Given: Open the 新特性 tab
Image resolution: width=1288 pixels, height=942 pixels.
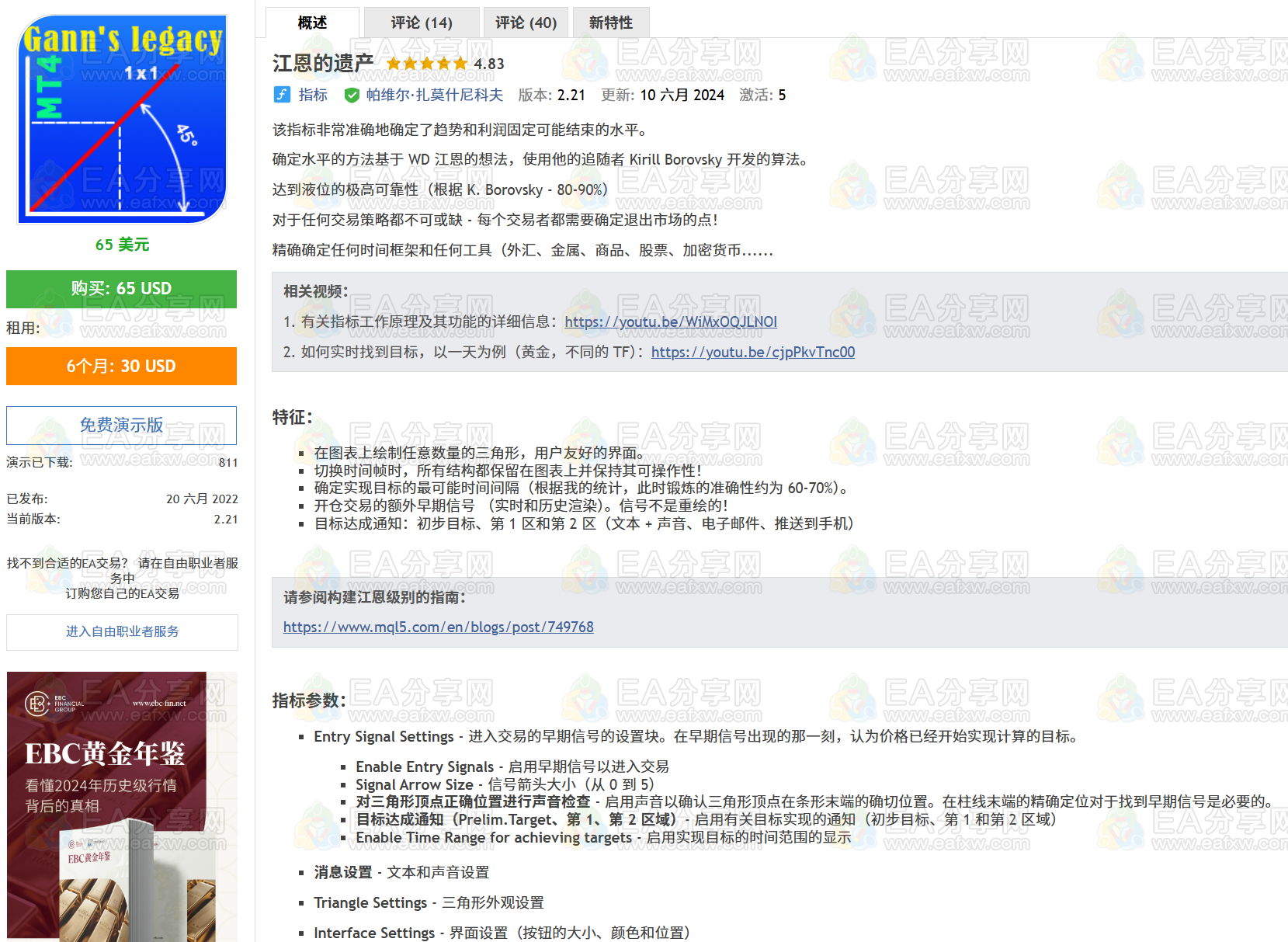Looking at the screenshot, I should [x=611, y=23].
